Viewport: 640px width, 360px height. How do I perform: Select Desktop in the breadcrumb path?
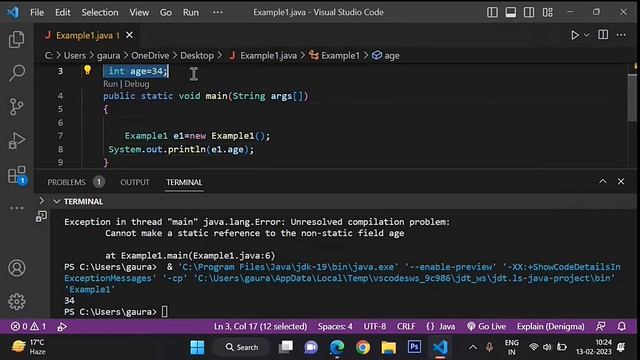point(197,56)
